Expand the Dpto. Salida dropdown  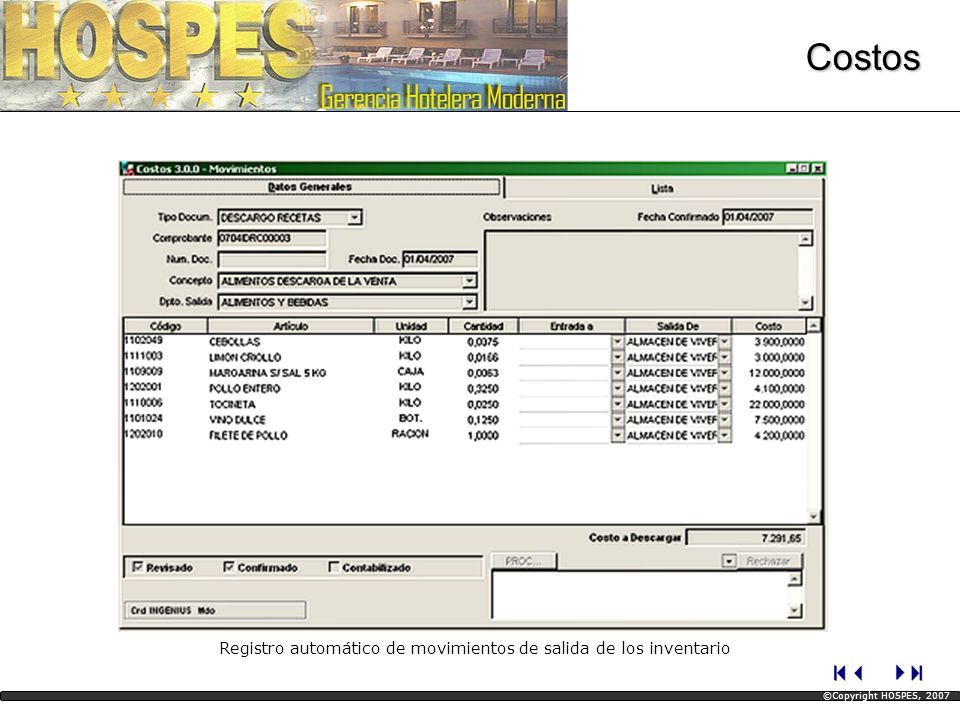click(469, 302)
